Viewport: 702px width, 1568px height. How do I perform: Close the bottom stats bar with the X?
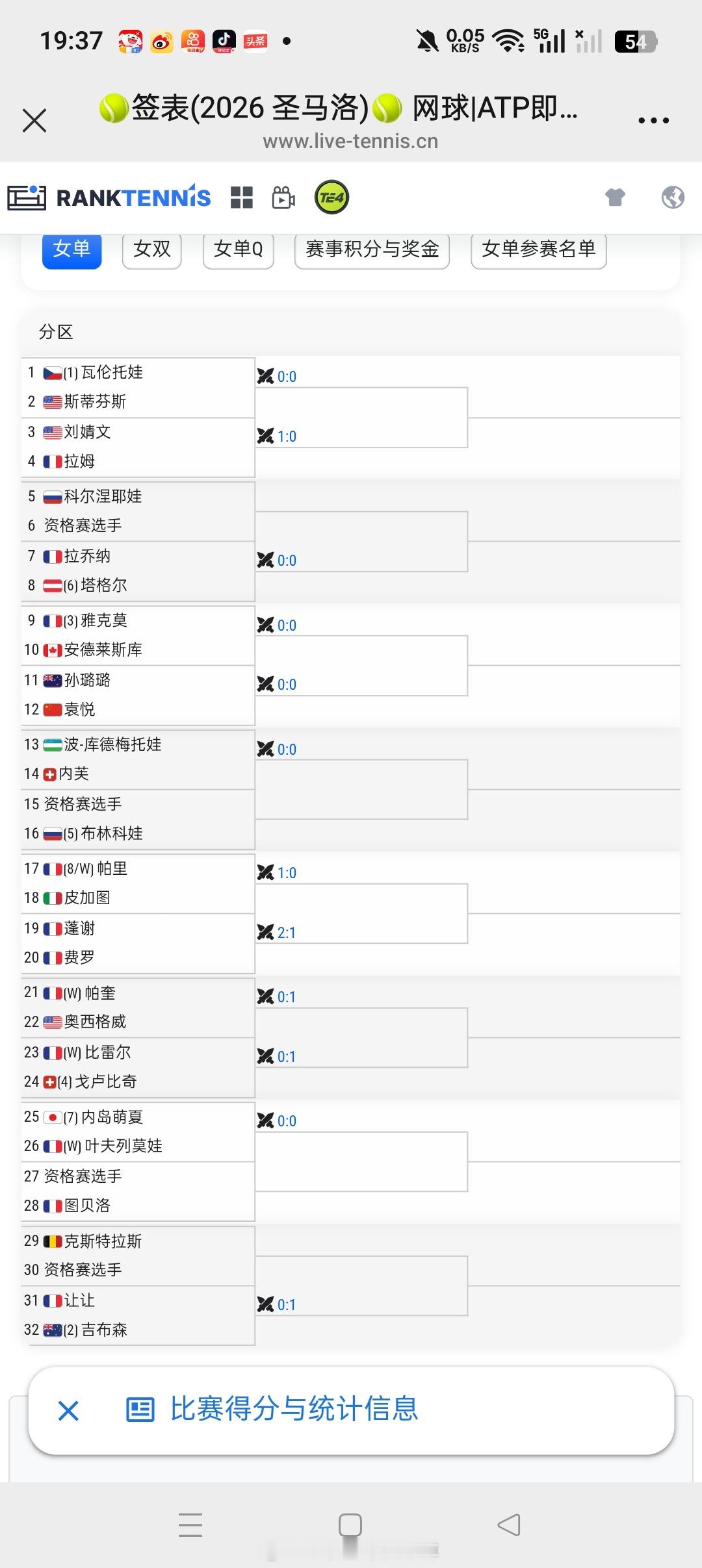tap(67, 1411)
